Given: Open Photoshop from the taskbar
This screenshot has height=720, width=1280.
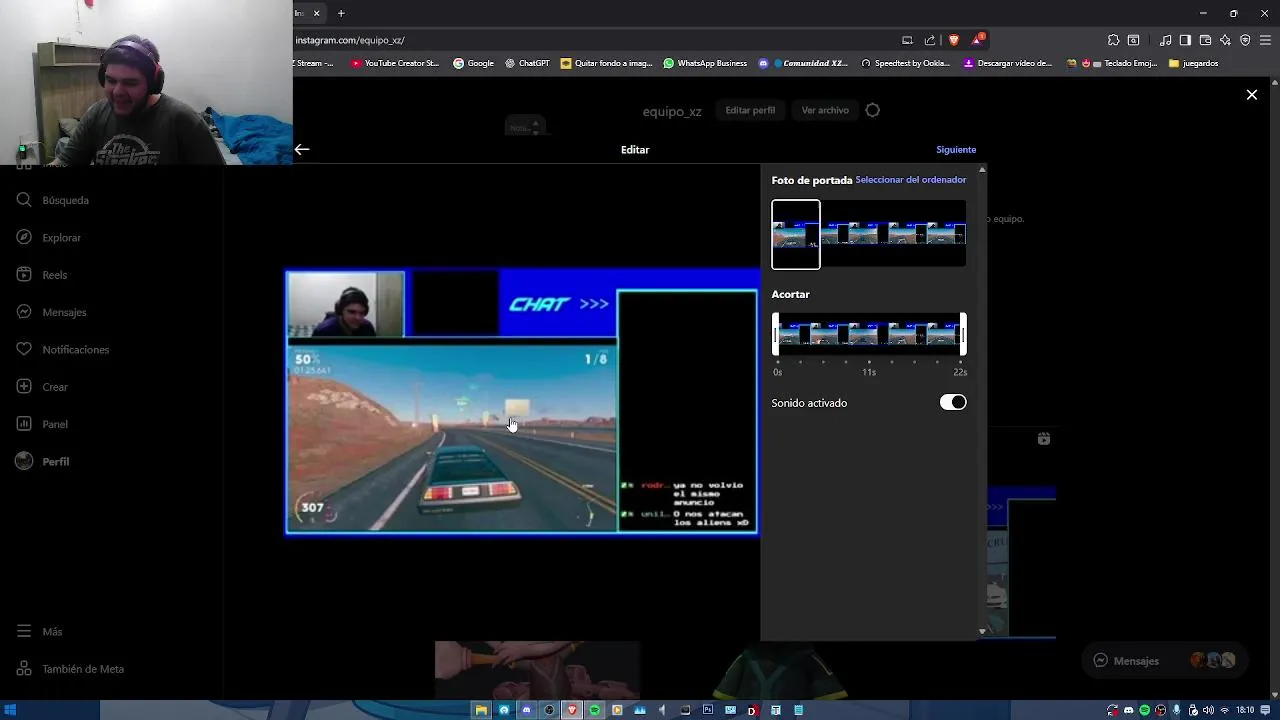Looking at the screenshot, I should tap(708, 710).
